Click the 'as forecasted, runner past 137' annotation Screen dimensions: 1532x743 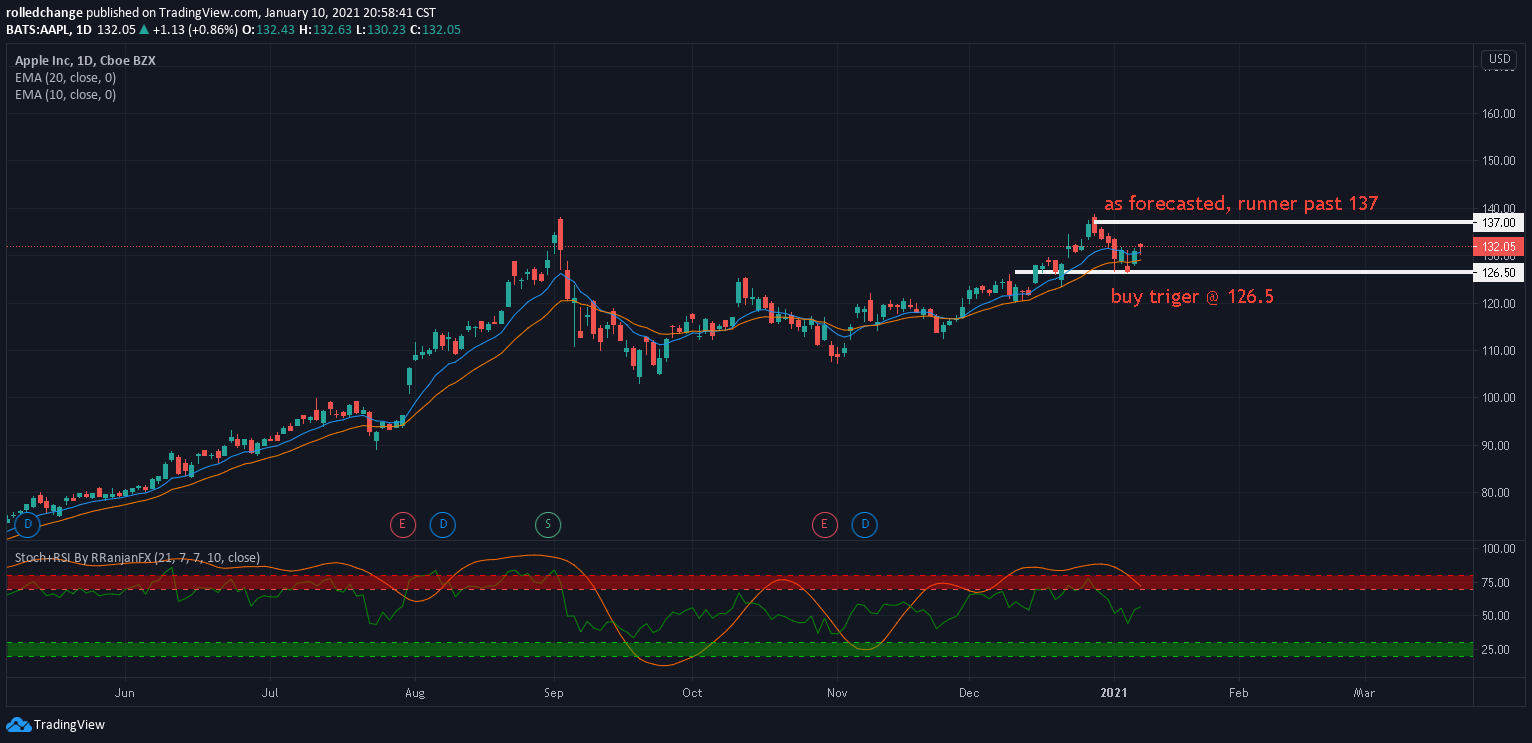(x=1241, y=204)
